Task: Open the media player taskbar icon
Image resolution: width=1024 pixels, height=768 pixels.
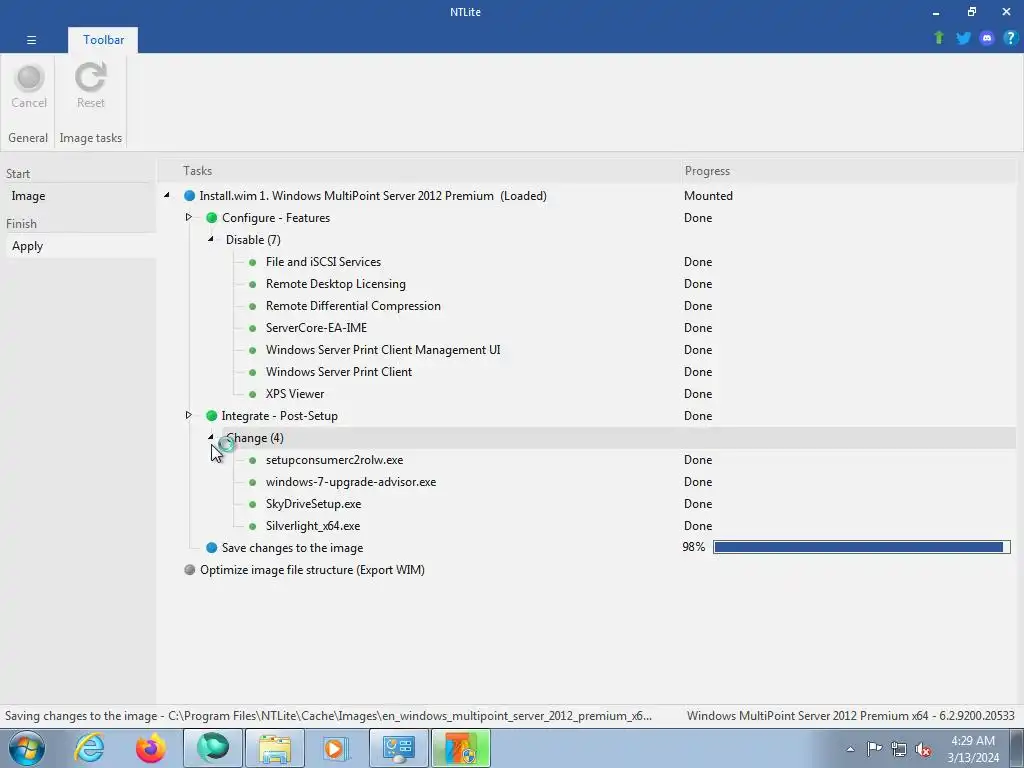Action: [x=337, y=748]
